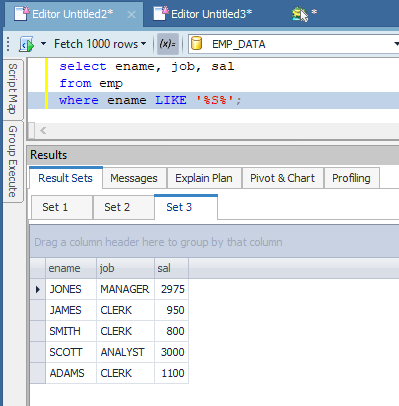Toggle the (x)= variables button
399x406 pixels.
pos(168,44)
